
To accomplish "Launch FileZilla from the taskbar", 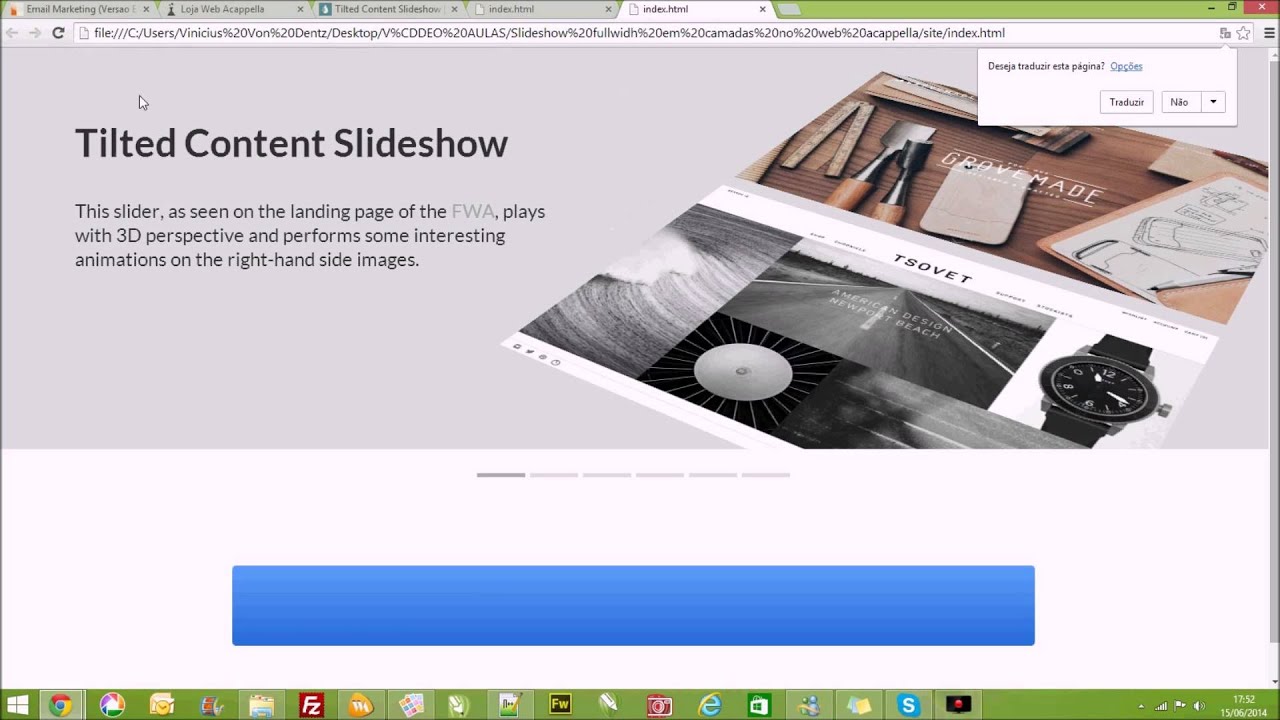I will [x=311, y=705].
